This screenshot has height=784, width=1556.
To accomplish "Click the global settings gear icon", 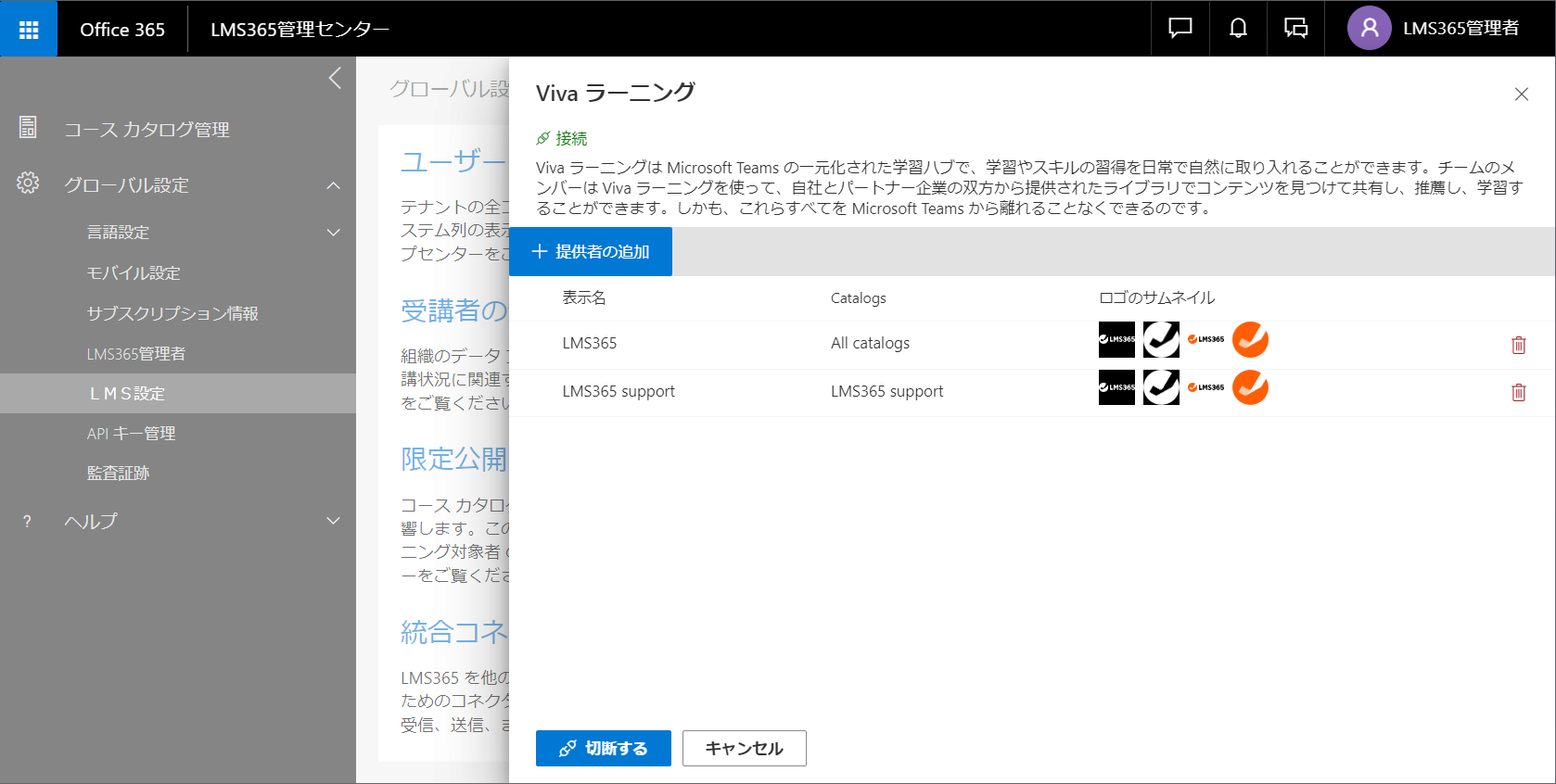I will [x=28, y=183].
